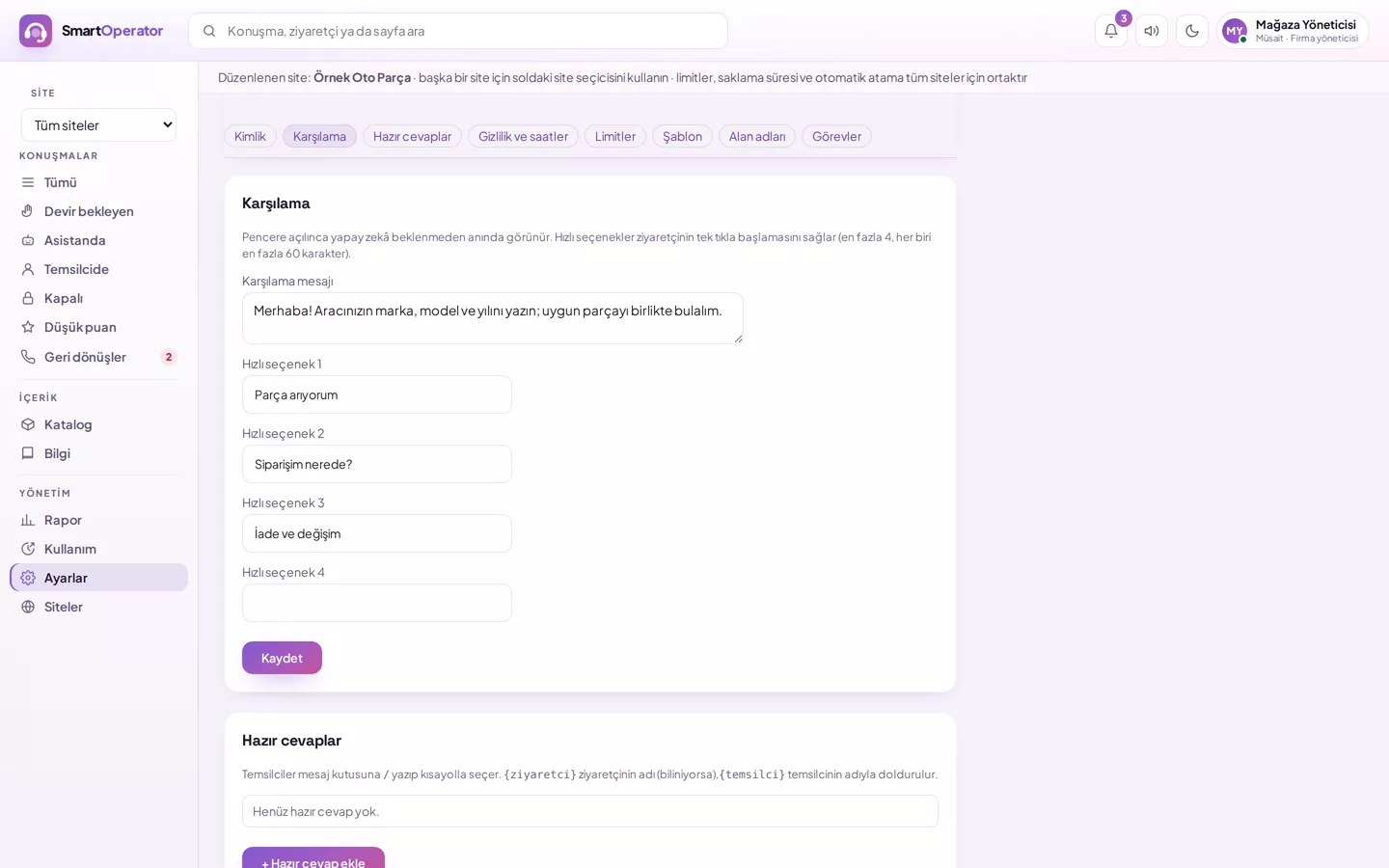Viewport: 1389px width, 868px height.
Task: Click the SmartOperator headset logo
Action: (36, 31)
